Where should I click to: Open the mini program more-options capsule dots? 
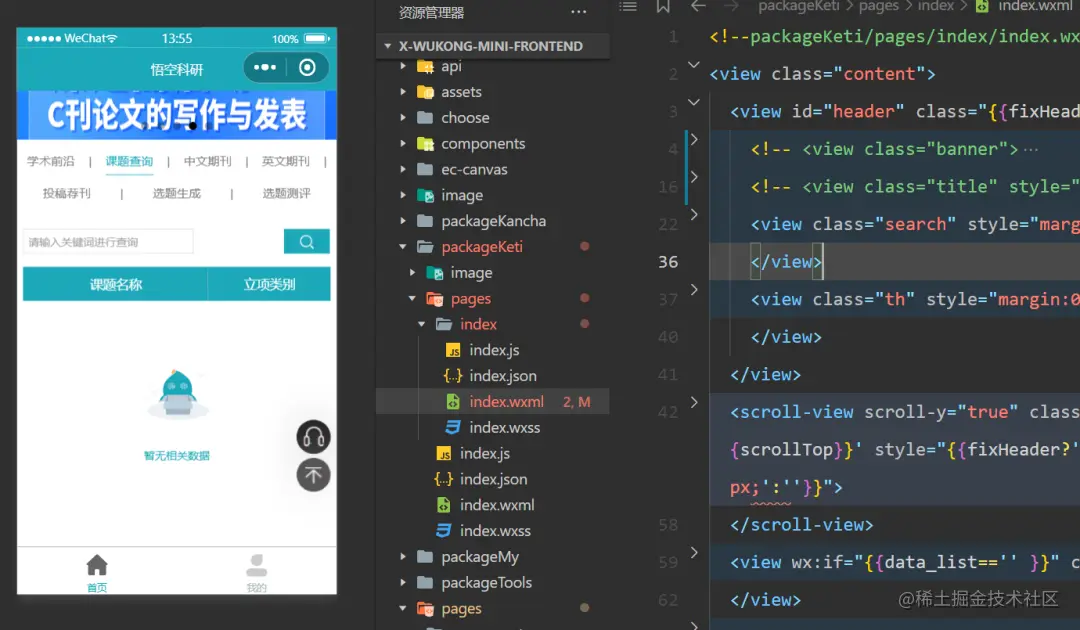pos(265,67)
